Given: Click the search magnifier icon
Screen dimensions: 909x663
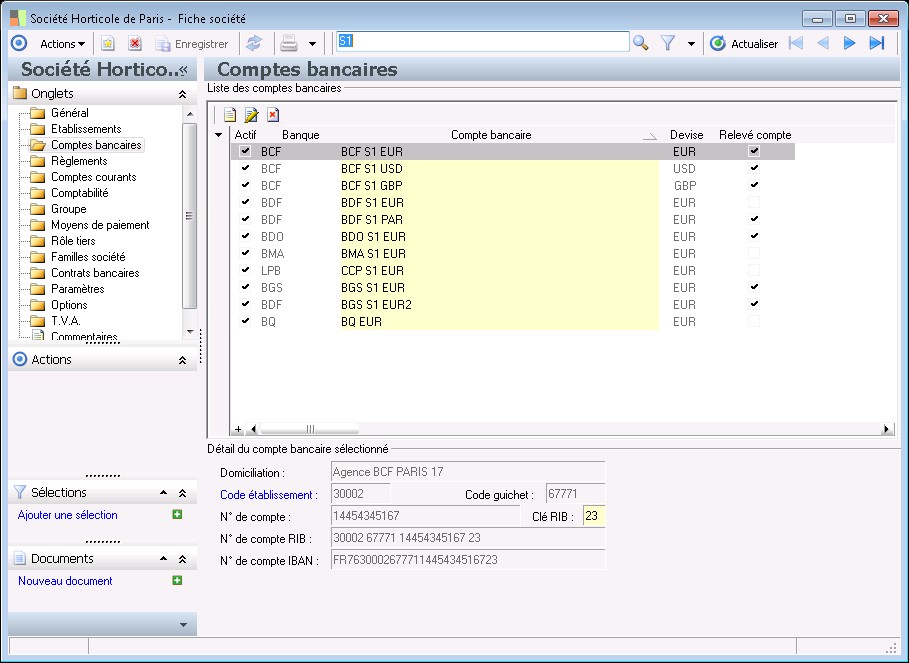Looking at the screenshot, I should (641, 43).
